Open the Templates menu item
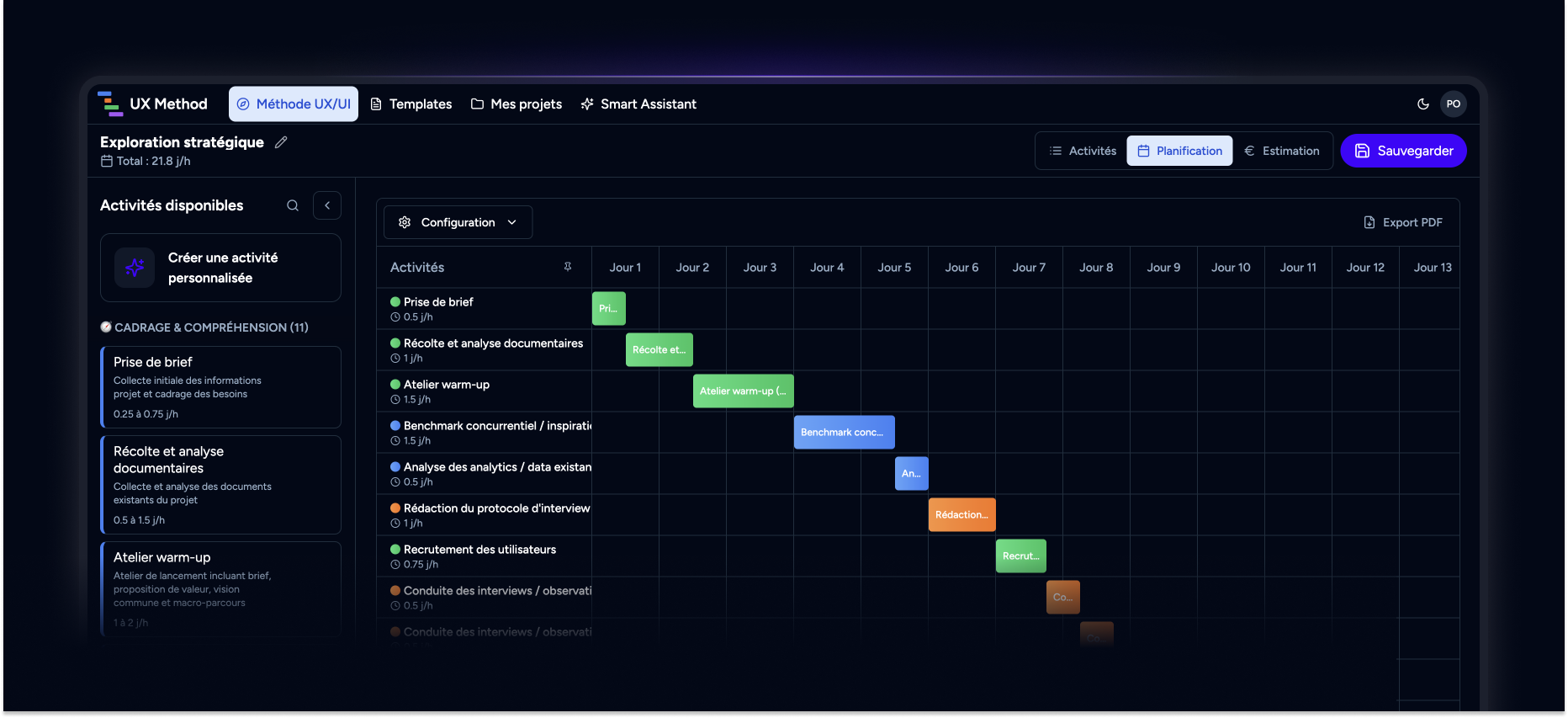Viewport: 1568px width, 718px height. [x=411, y=104]
